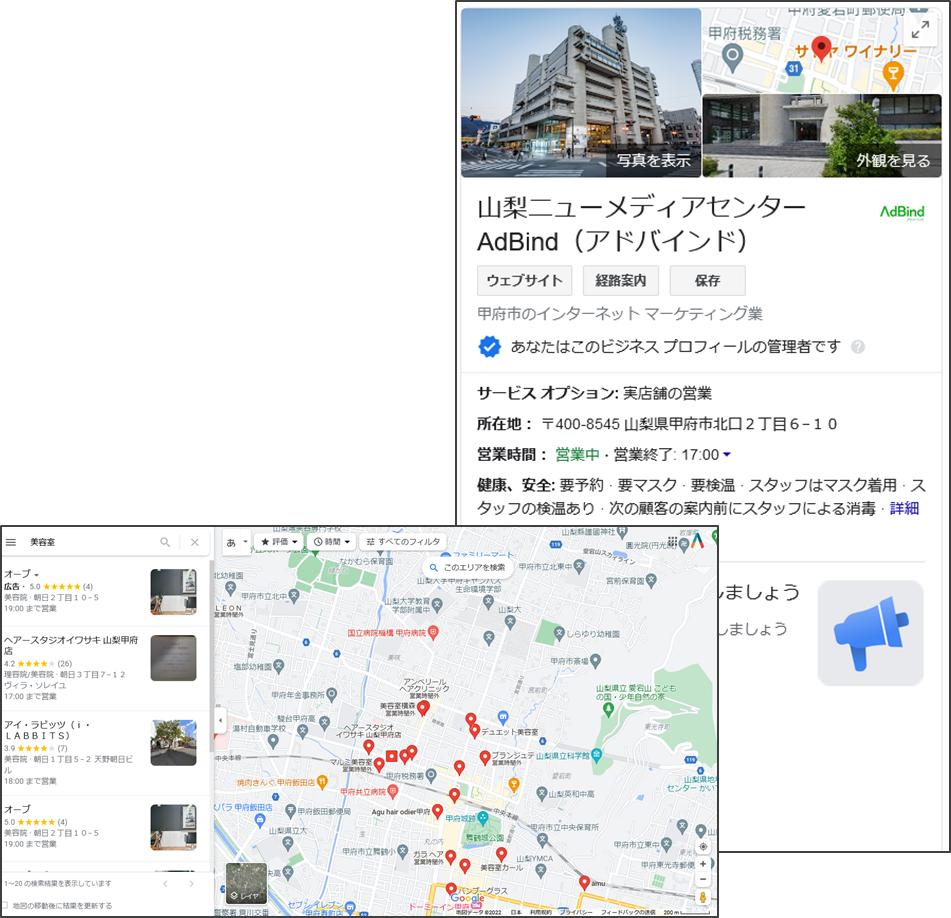This screenshot has height=918, width=951.
Task: Click 経路案内 directions button
Action: [620, 280]
